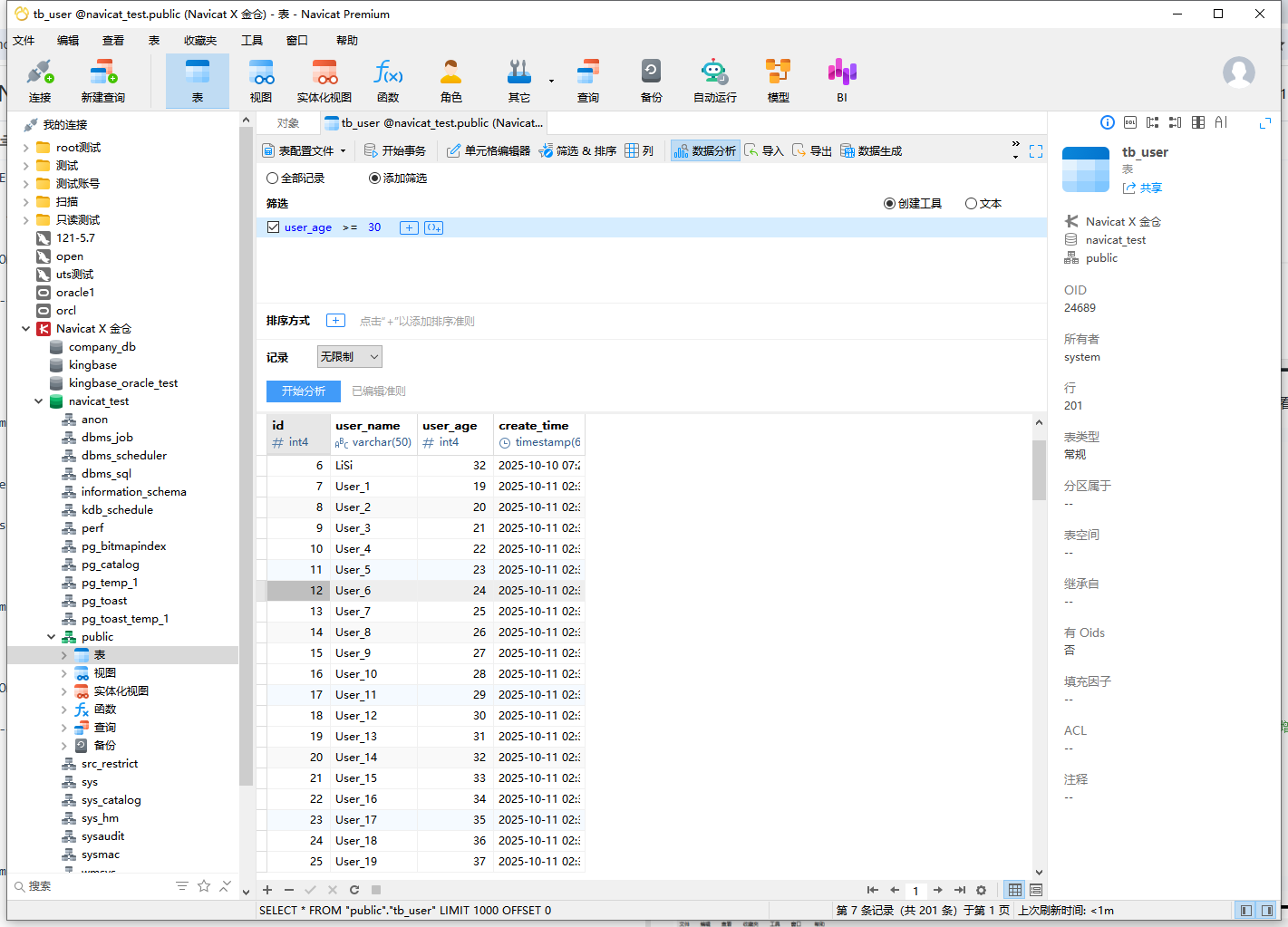Switch to the 对象 tab
This screenshot has height=927, width=1288.
pyautogui.click(x=288, y=123)
